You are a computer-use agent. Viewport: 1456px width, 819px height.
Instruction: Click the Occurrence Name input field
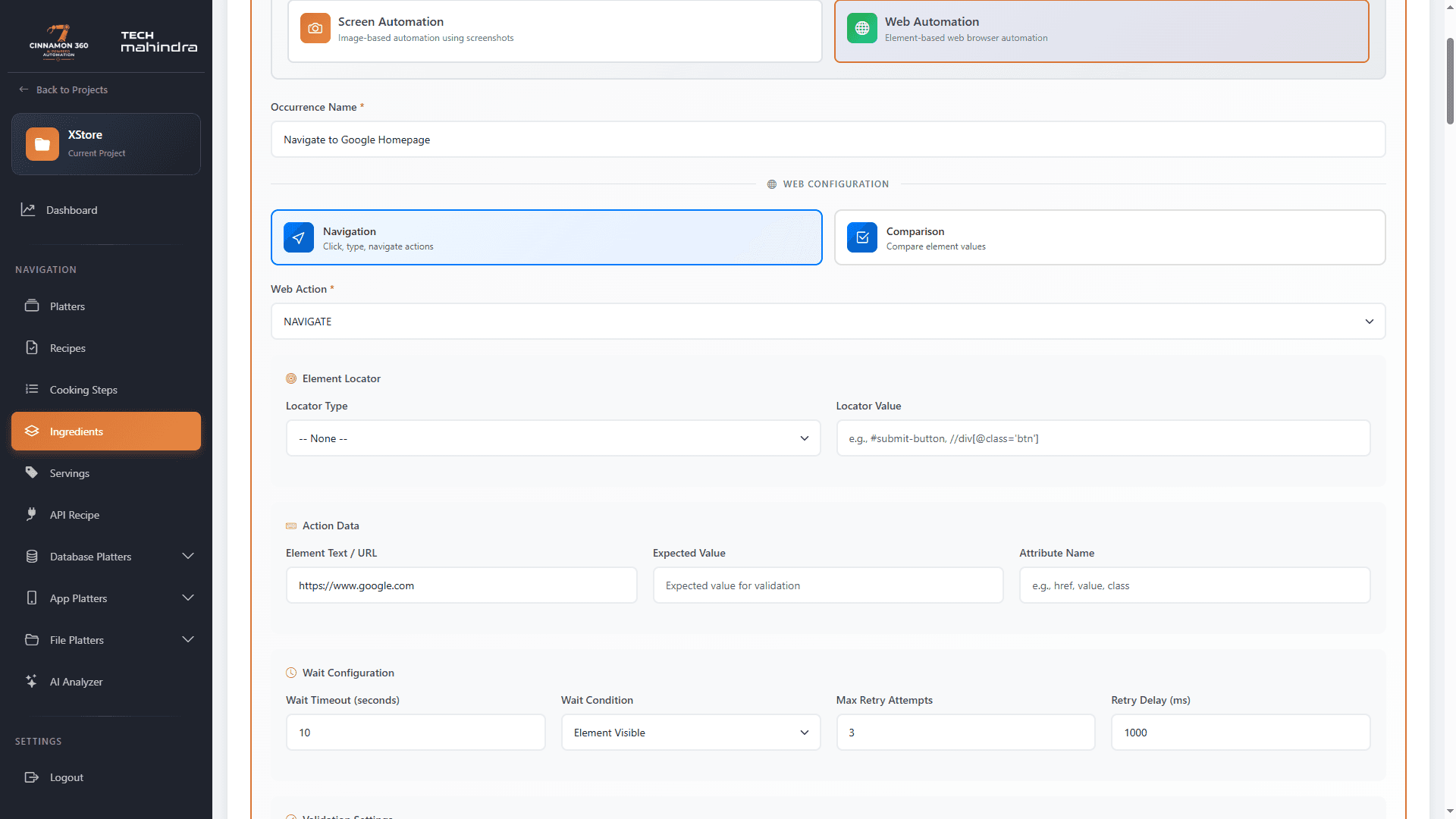point(828,140)
